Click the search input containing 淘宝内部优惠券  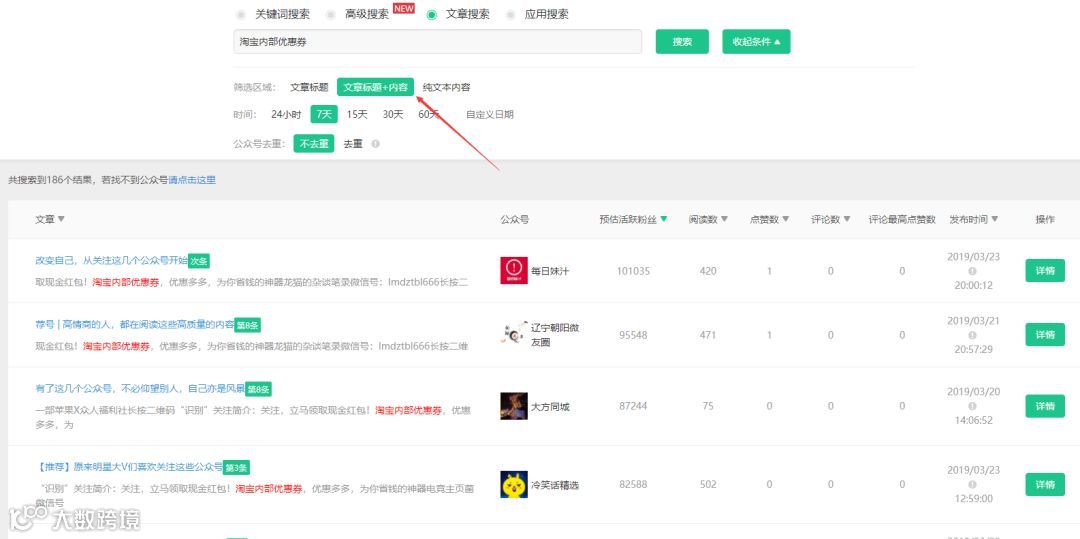(437, 42)
